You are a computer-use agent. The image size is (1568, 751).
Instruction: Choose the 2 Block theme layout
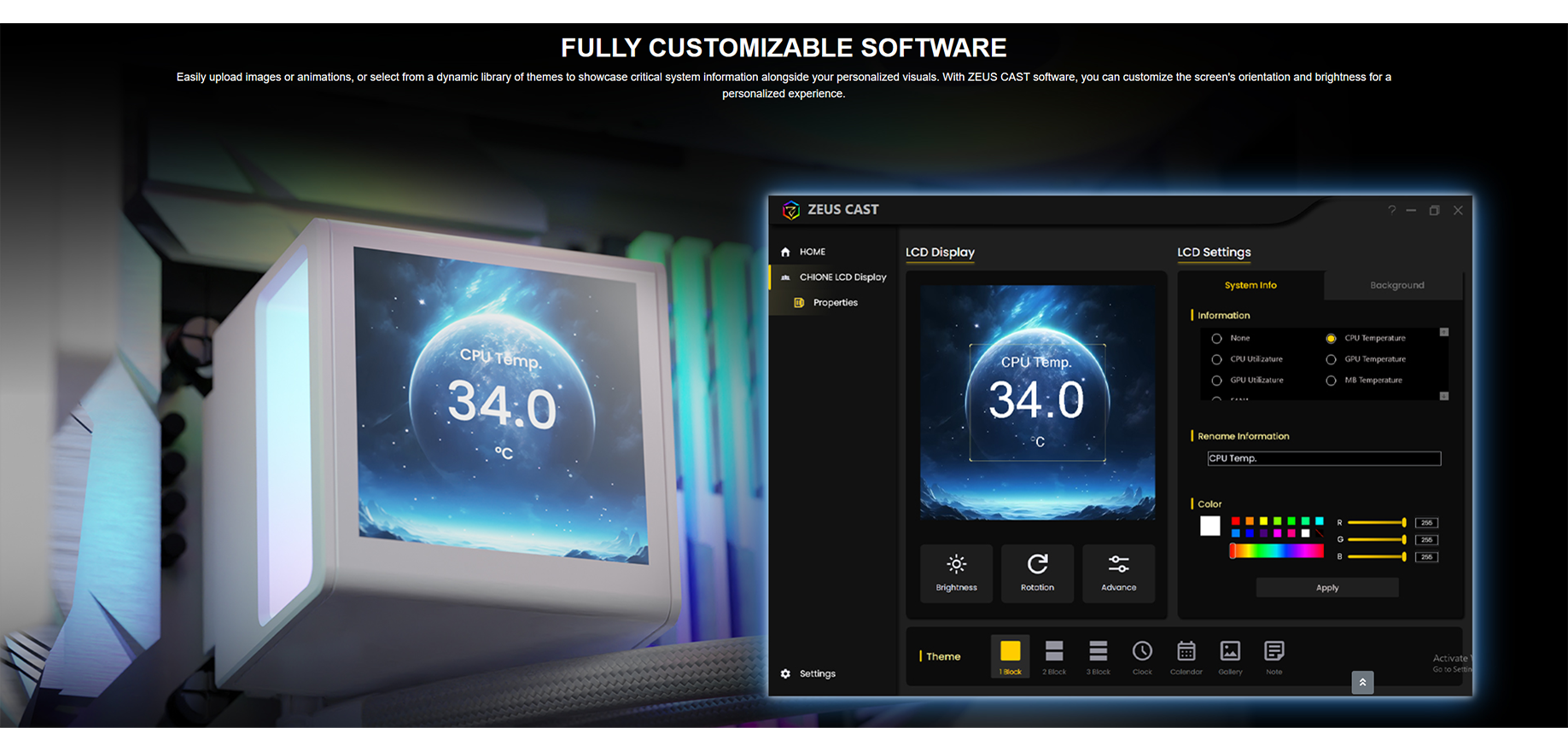1054,656
